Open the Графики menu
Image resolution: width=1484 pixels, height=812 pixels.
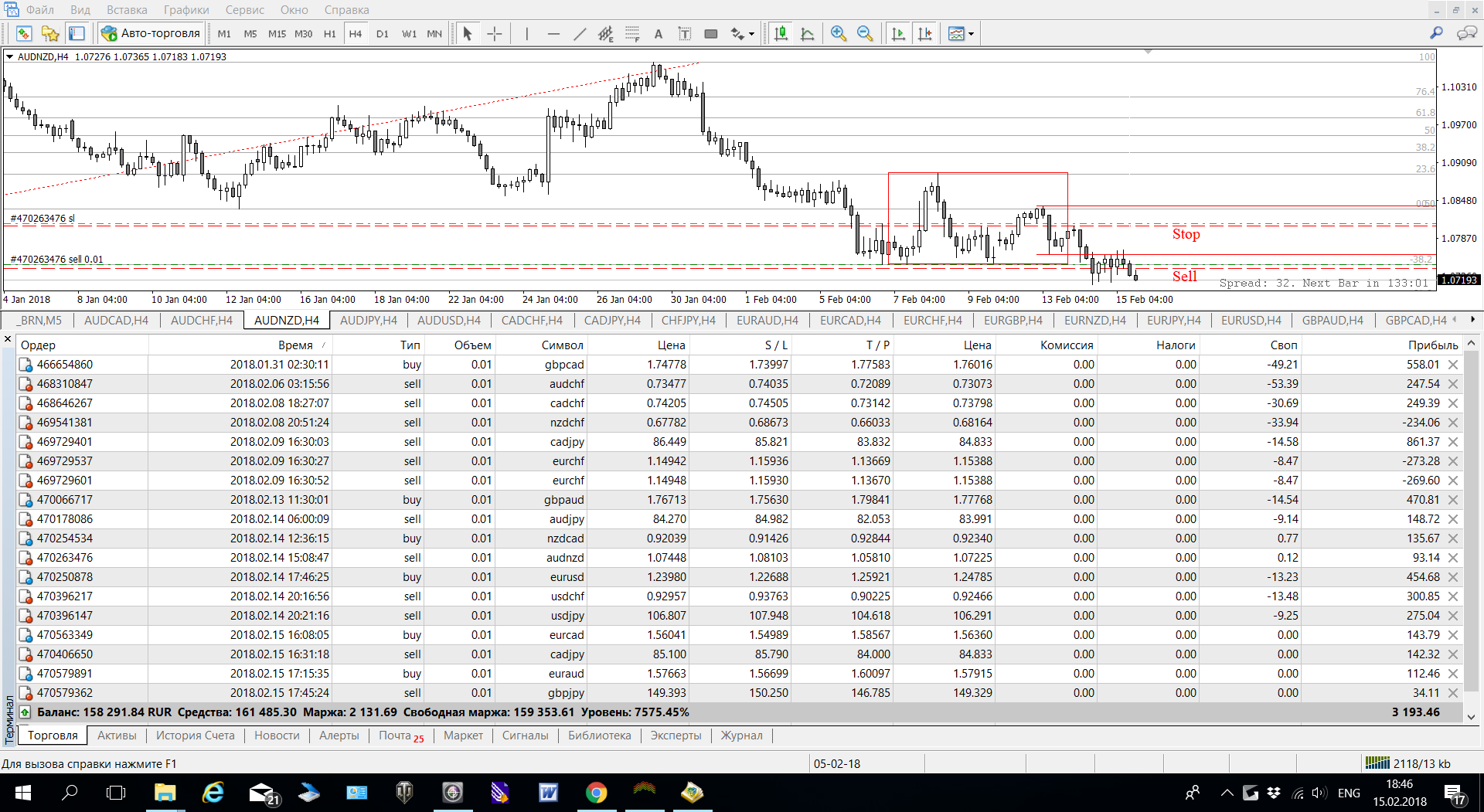click(186, 9)
